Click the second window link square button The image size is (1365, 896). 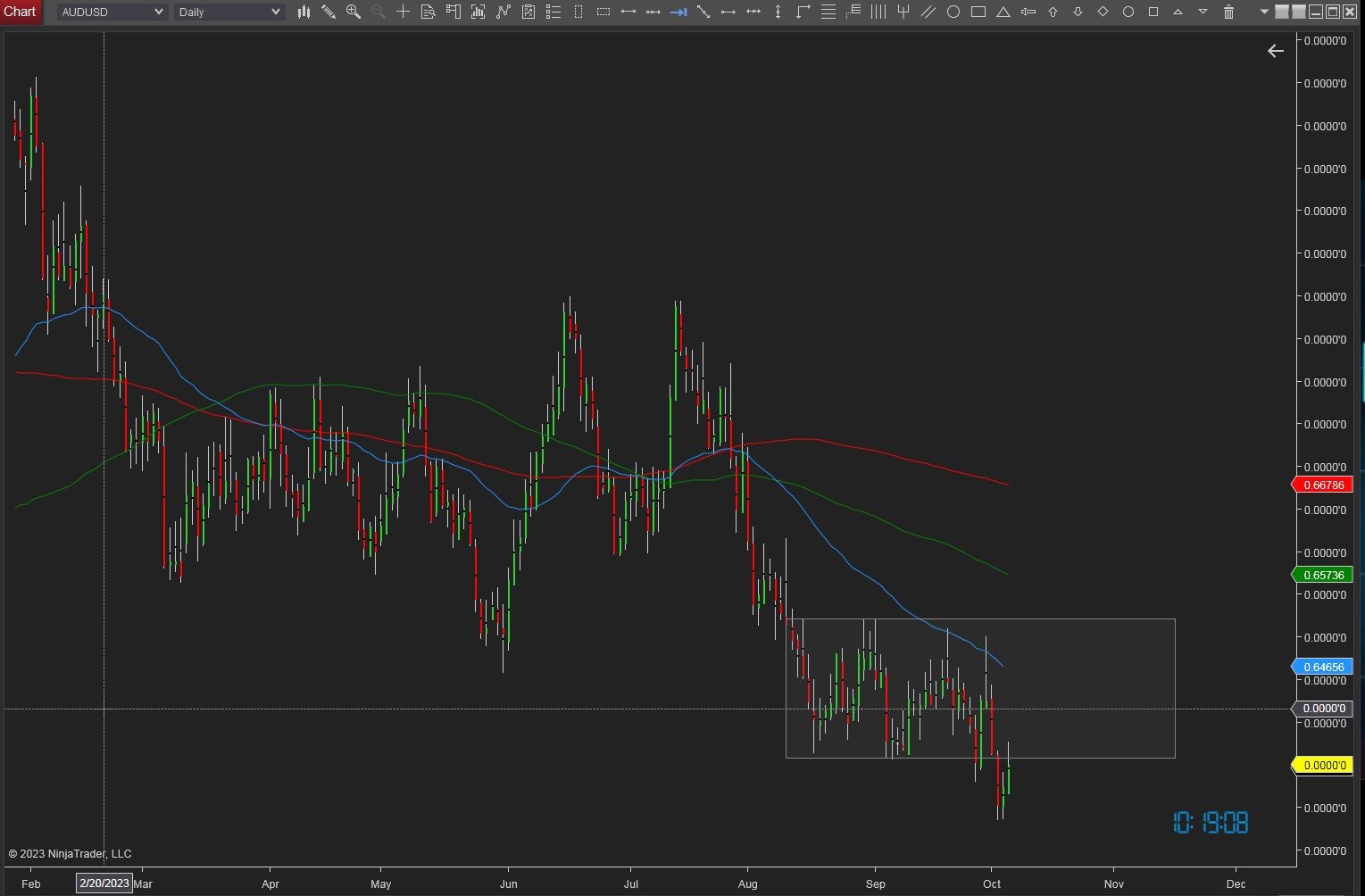1299,12
